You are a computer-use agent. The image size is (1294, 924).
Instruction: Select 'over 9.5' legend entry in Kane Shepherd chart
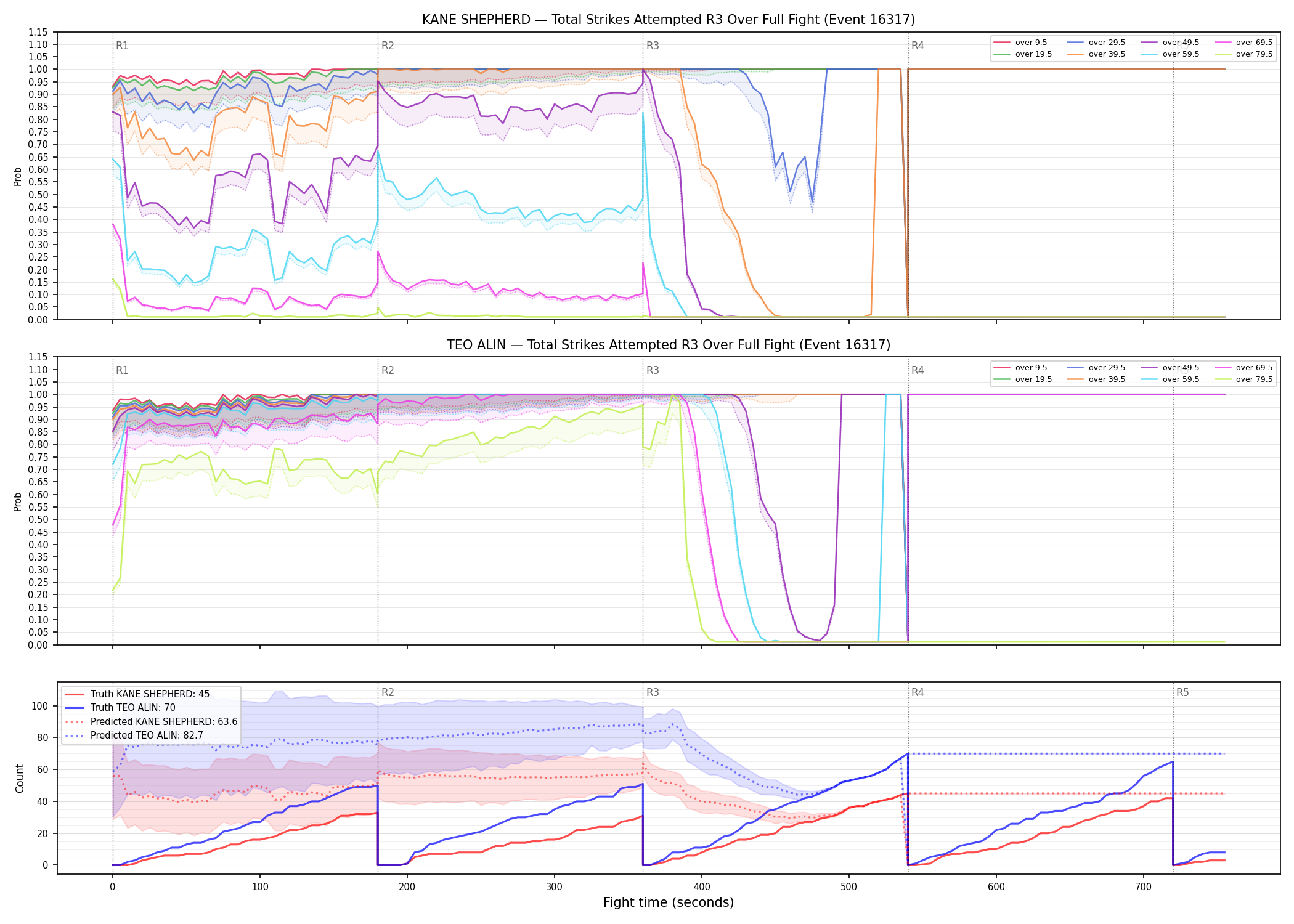tap(1020, 43)
